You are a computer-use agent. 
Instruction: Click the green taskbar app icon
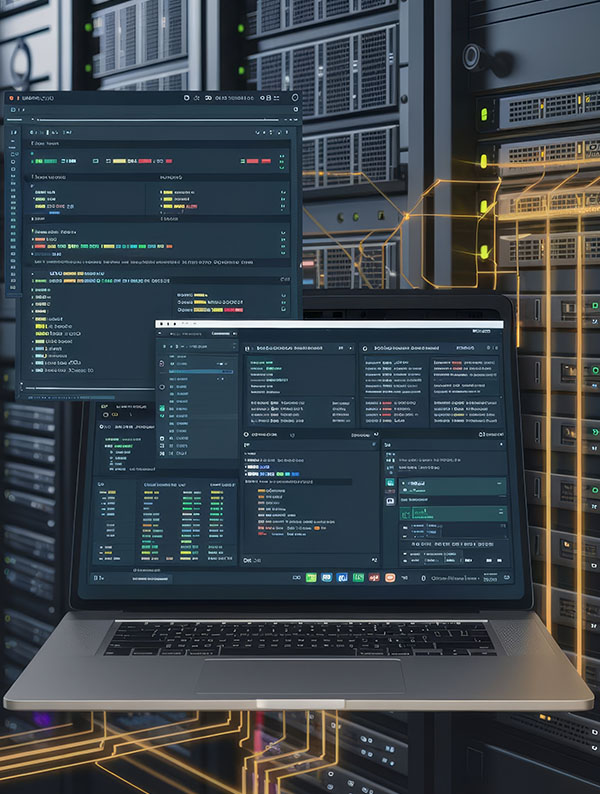(311, 577)
